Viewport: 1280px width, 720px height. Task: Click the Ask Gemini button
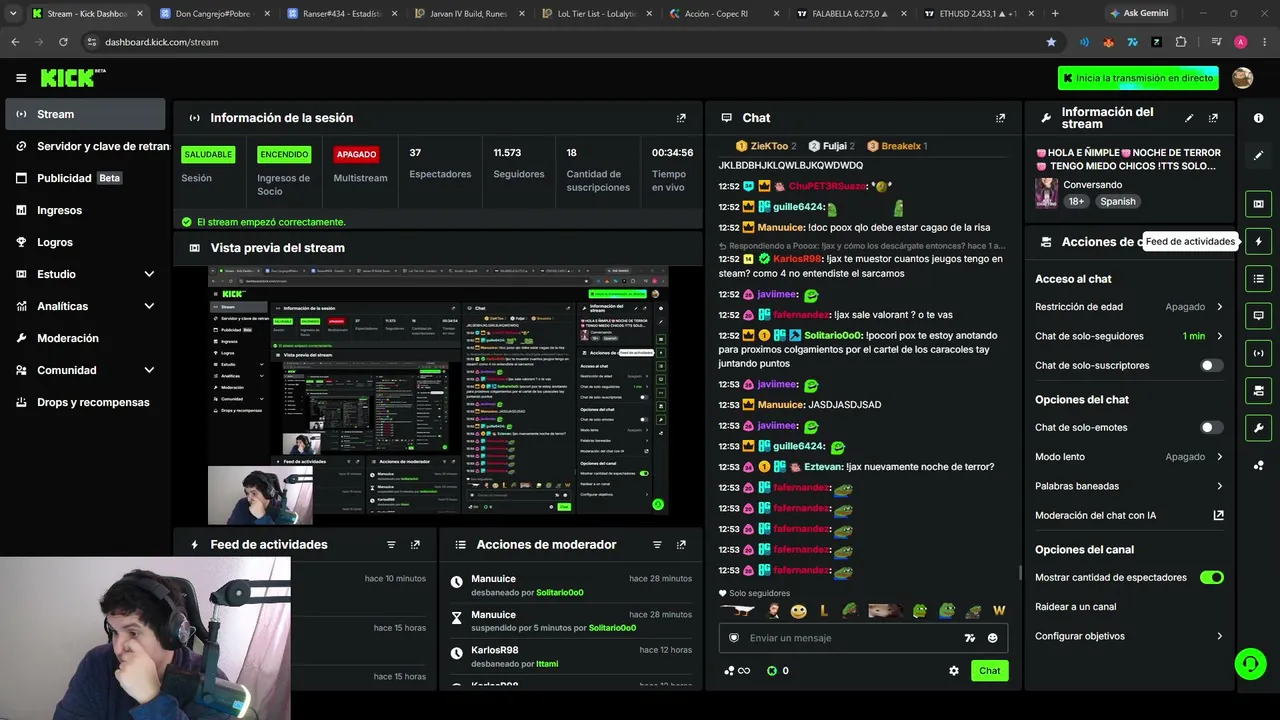pyautogui.click(x=1138, y=14)
